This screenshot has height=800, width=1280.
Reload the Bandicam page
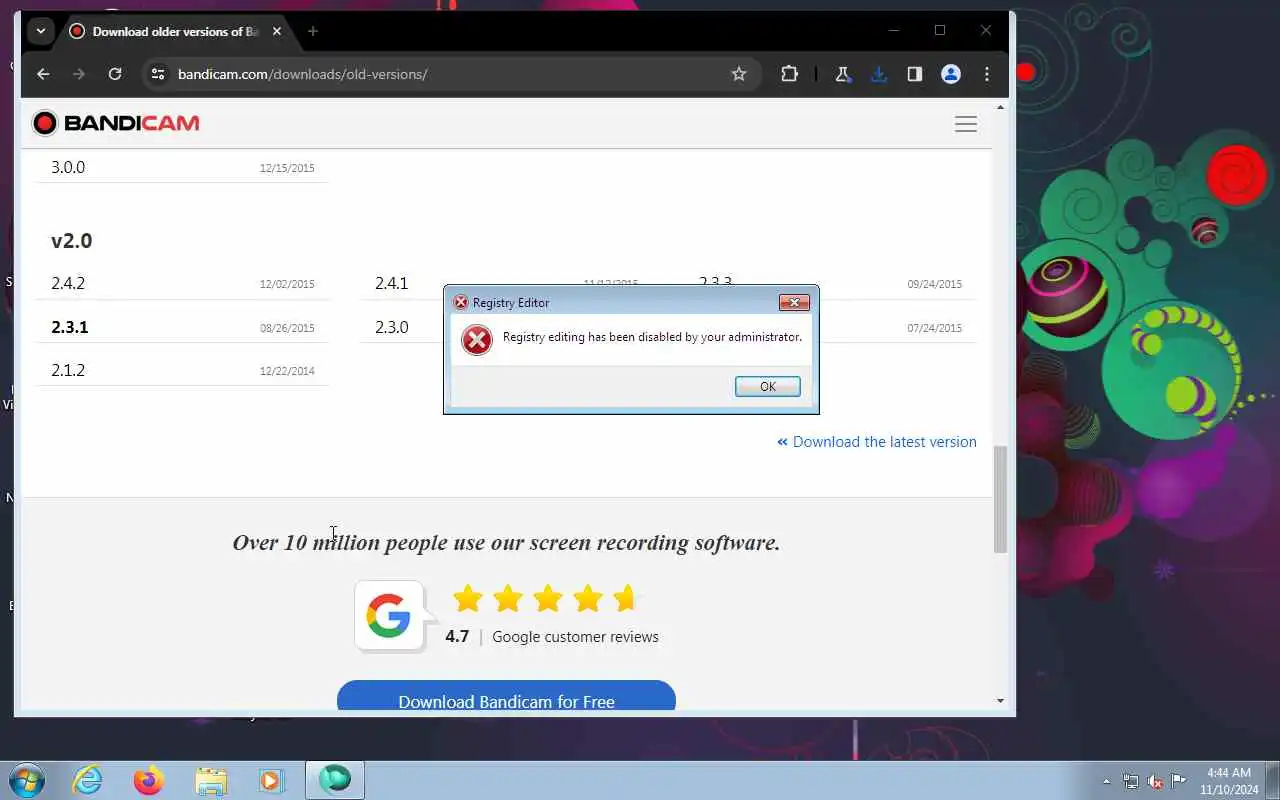pos(115,74)
